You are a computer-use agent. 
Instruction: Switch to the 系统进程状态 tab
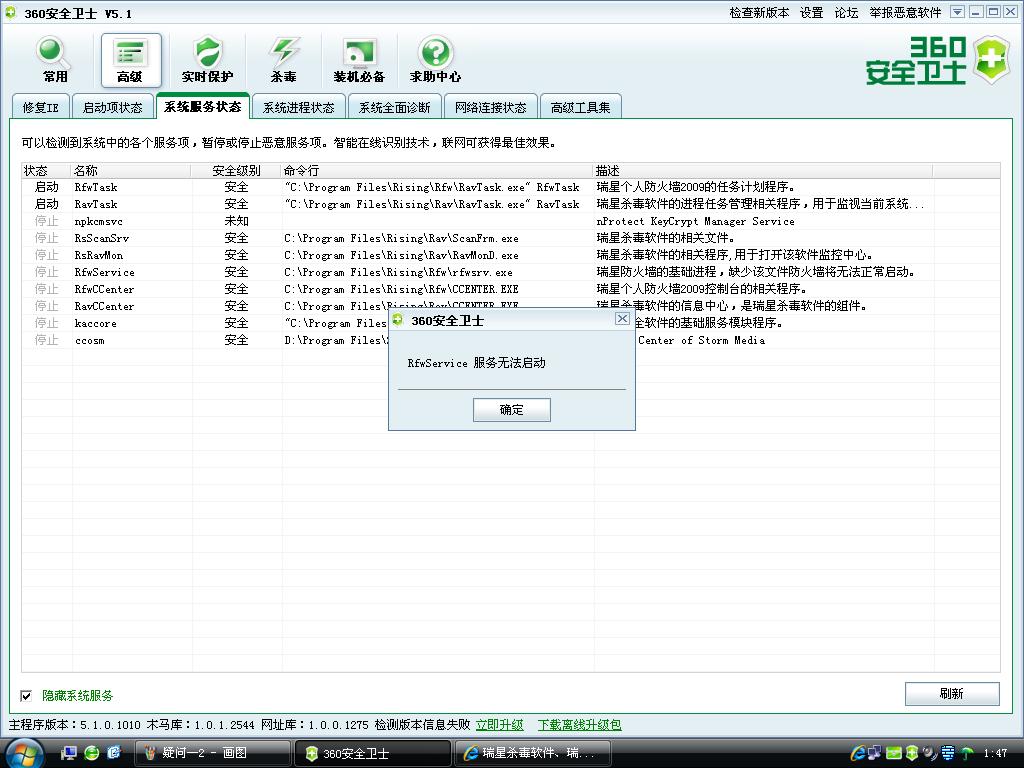coord(298,107)
